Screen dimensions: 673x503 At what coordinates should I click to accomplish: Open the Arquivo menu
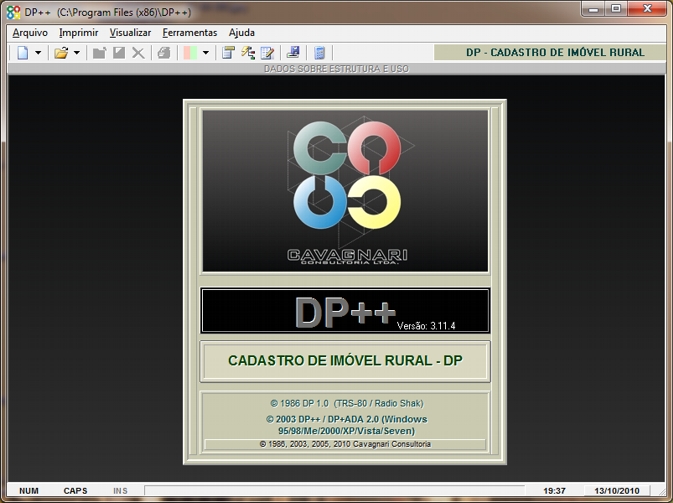click(30, 33)
